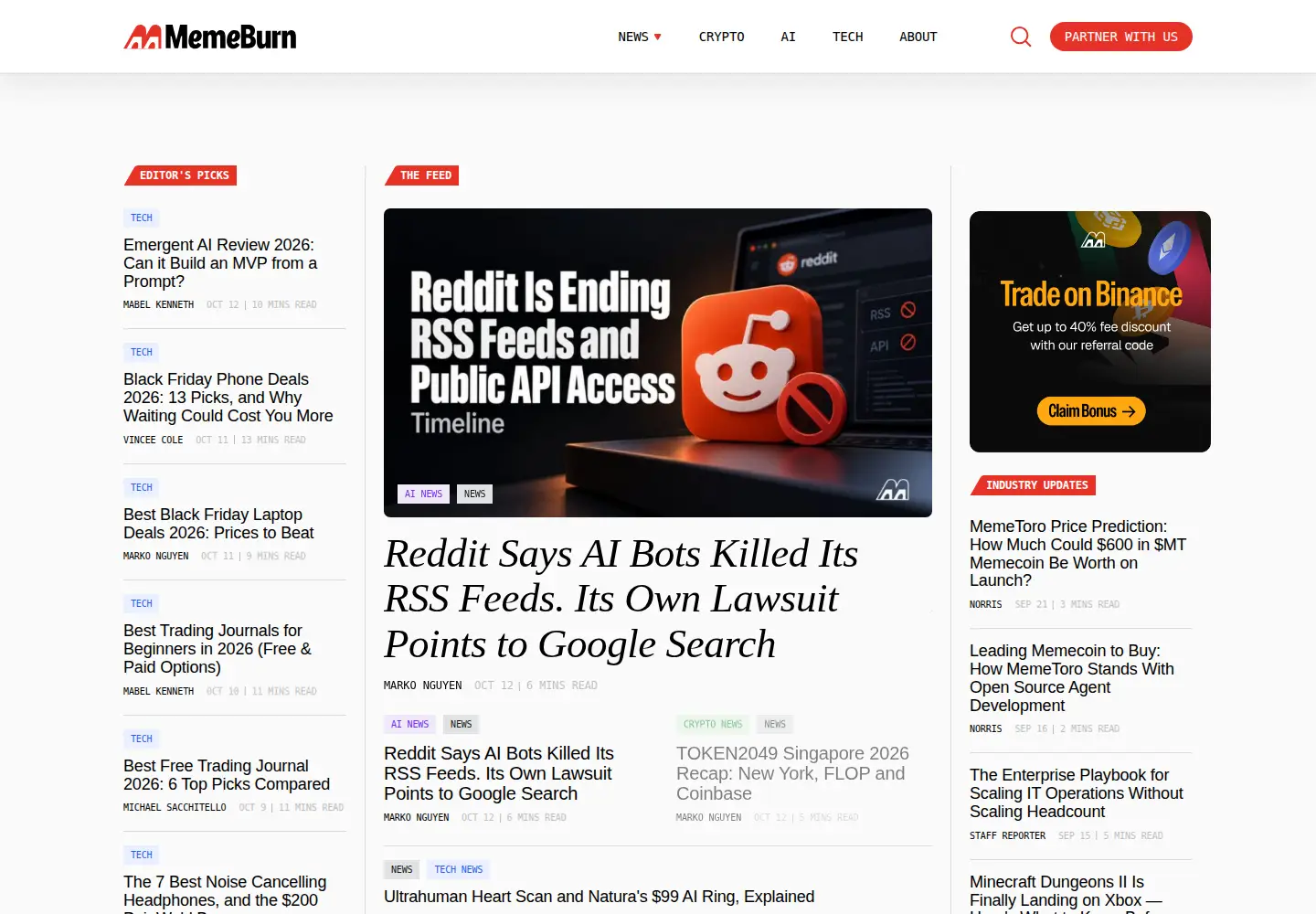Click author Michael Sacchitello
1316x914 pixels.
point(175,807)
